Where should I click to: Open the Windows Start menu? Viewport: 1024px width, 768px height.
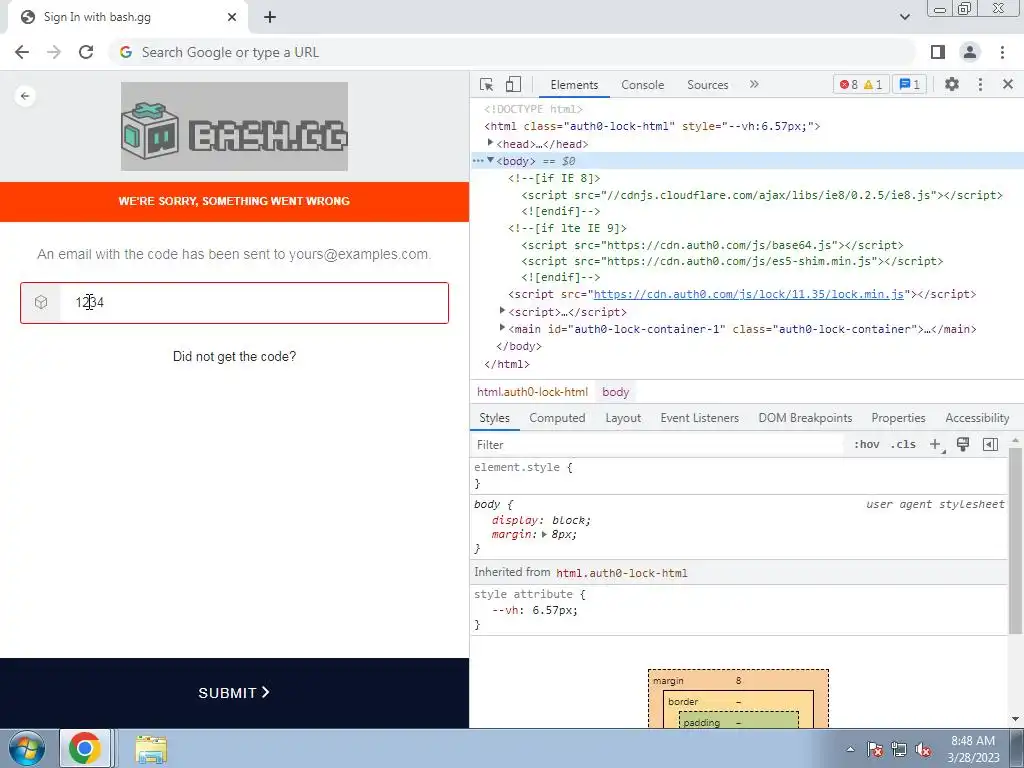pyautogui.click(x=27, y=748)
